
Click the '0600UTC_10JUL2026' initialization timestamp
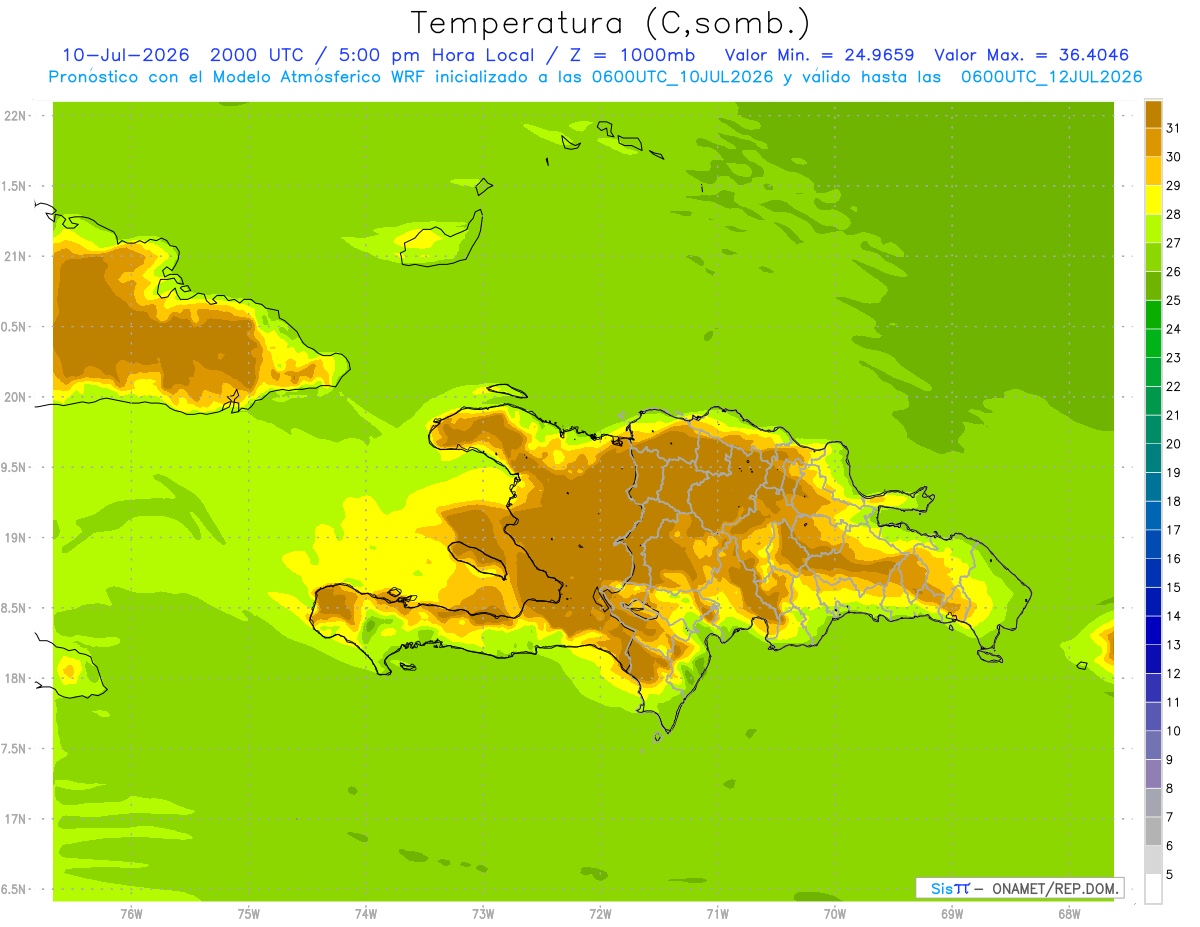click(x=678, y=76)
